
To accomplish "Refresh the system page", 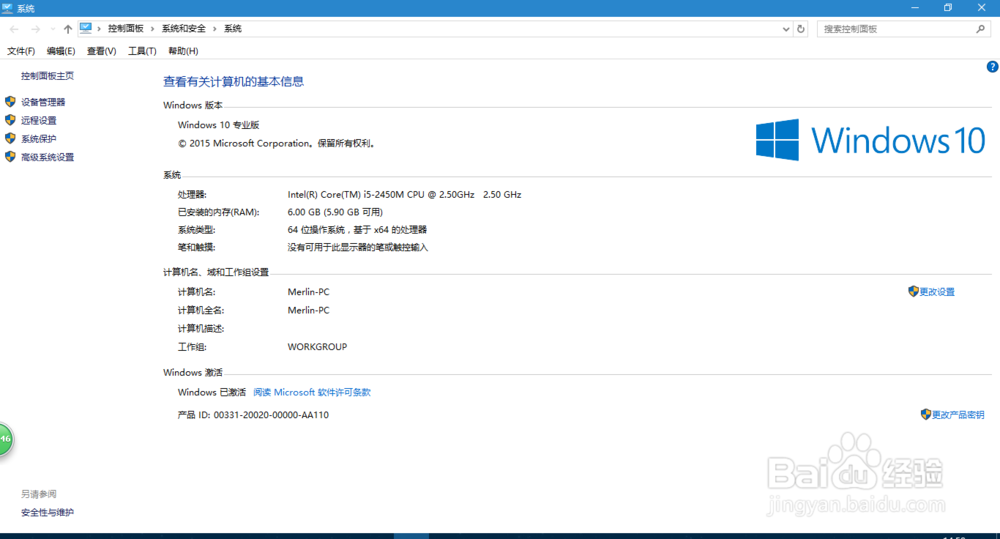I will point(801,29).
